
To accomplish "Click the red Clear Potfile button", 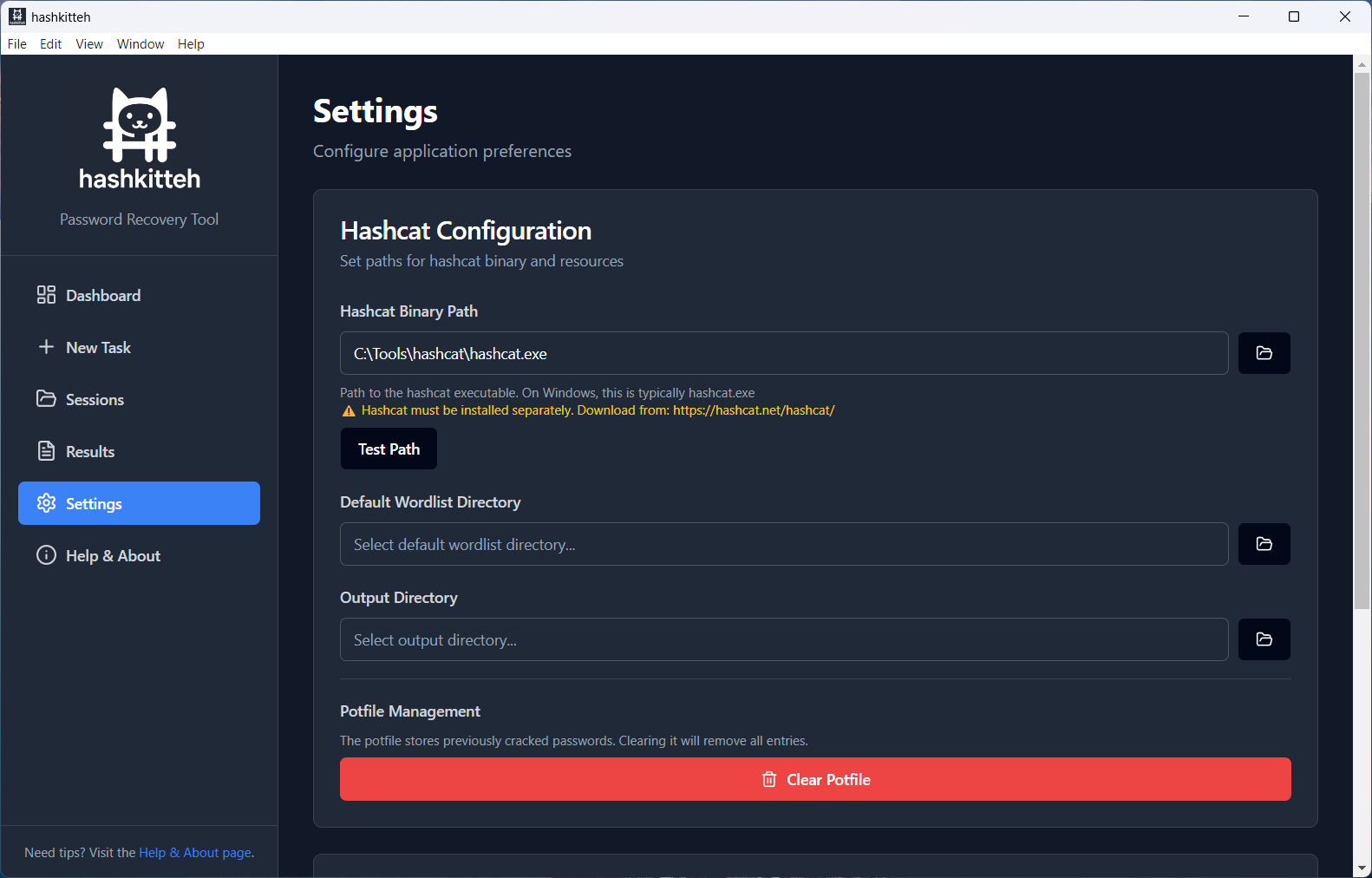I will 815,779.
